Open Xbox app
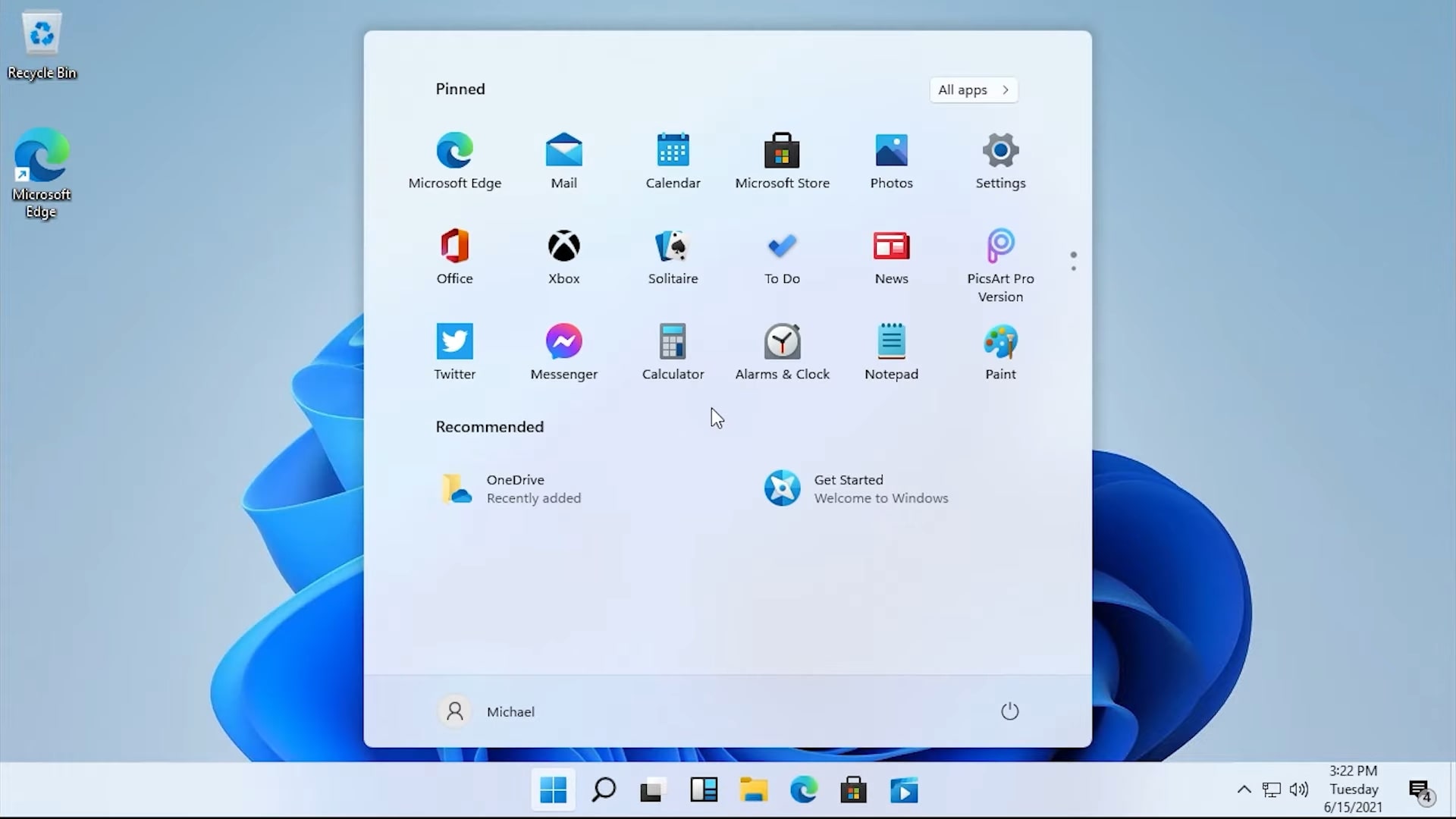The width and height of the screenshot is (1456, 819). tap(564, 255)
